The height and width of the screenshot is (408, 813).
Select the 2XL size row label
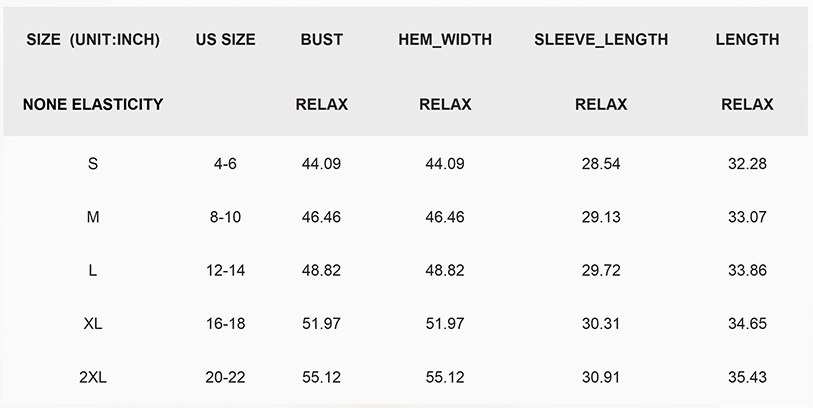click(x=93, y=377)
